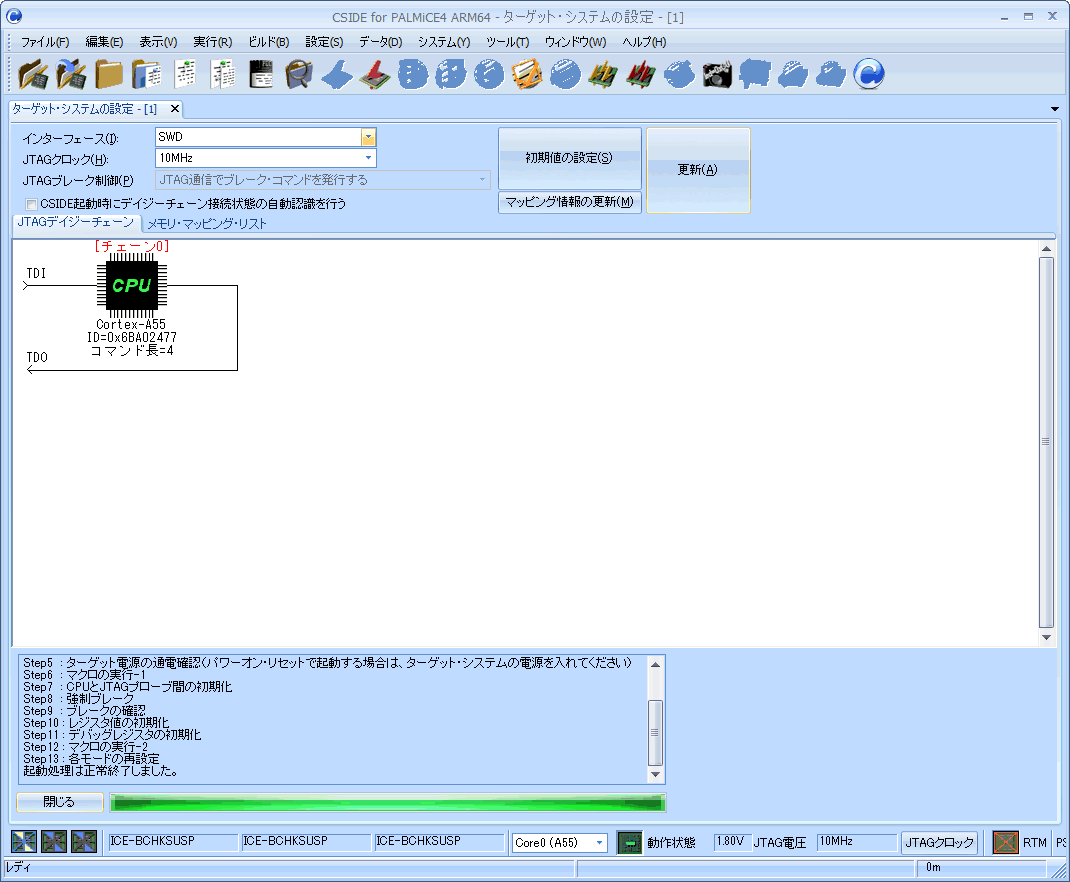Open the document tab list arrow
The image size is (1070, 882).
point(1055,108)
